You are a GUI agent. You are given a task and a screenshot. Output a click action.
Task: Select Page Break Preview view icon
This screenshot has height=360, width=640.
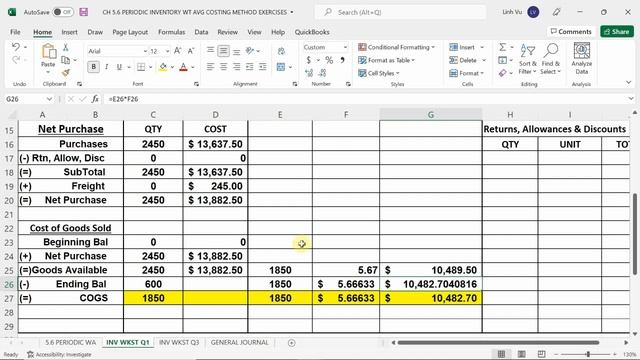pos(541,354)
